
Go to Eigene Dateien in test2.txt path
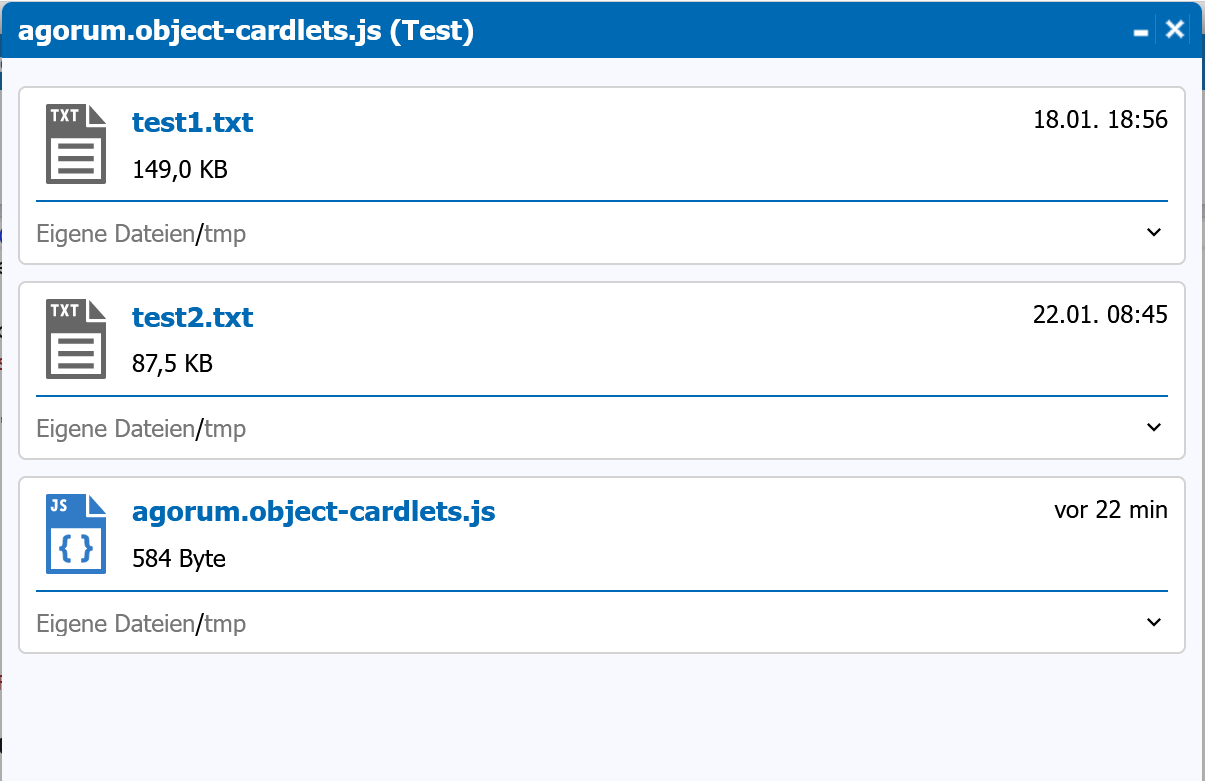(115, 429)
